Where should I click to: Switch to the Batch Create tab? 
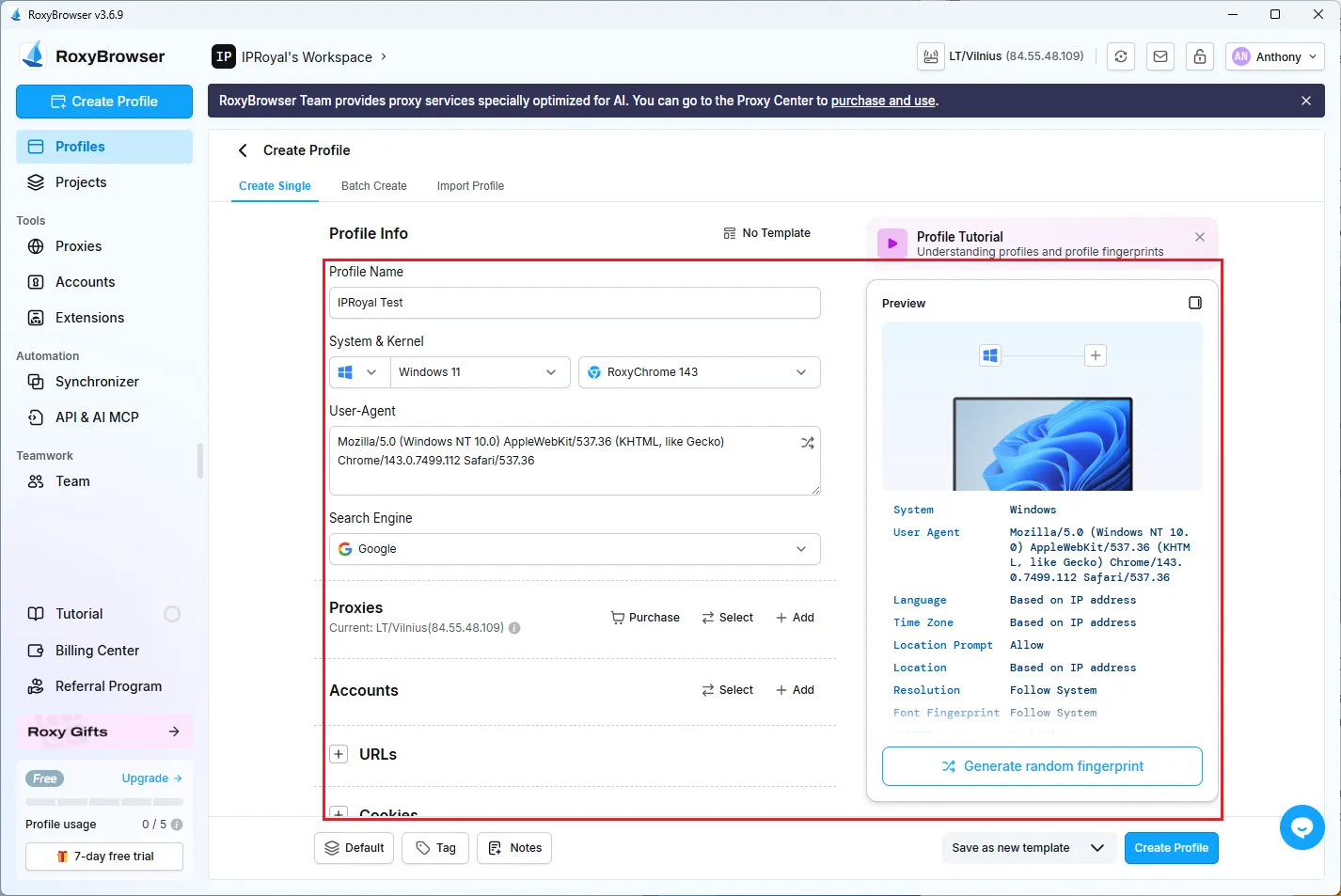(373, 186)
